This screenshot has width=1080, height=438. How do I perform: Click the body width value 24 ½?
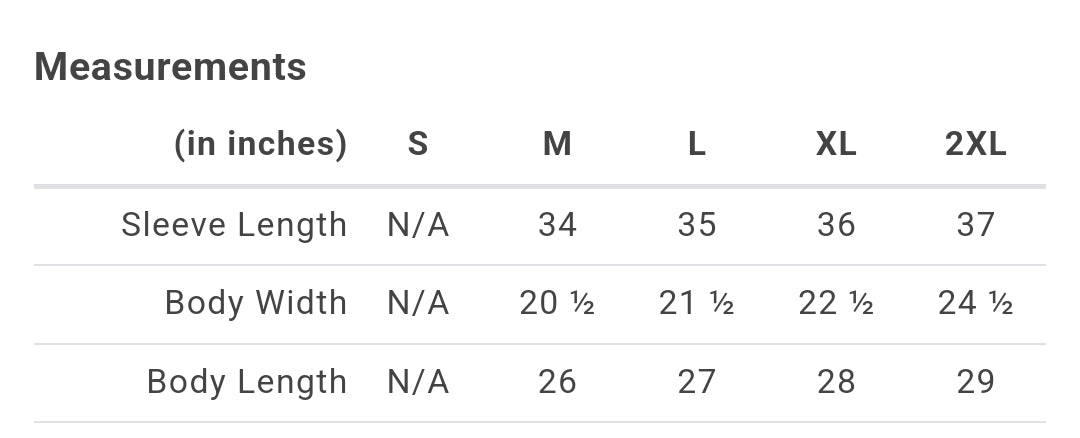[x=975, y=303]
